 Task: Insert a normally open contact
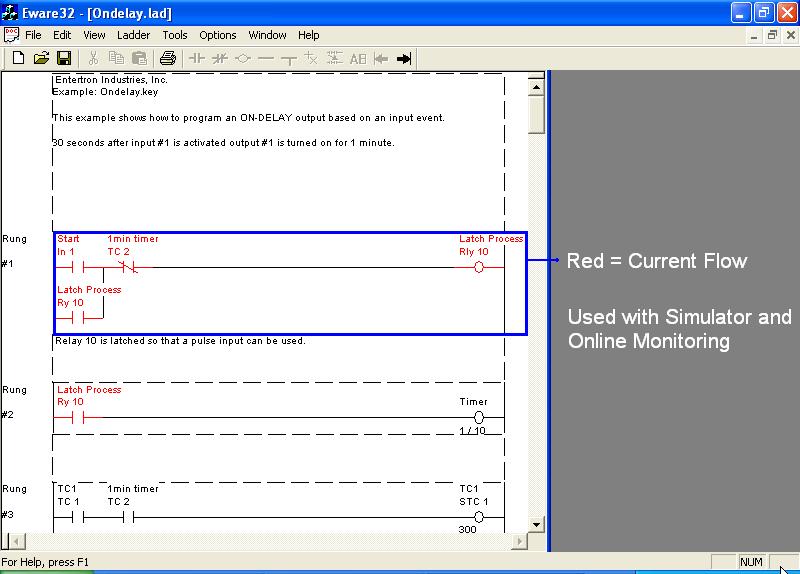point(197,59)
